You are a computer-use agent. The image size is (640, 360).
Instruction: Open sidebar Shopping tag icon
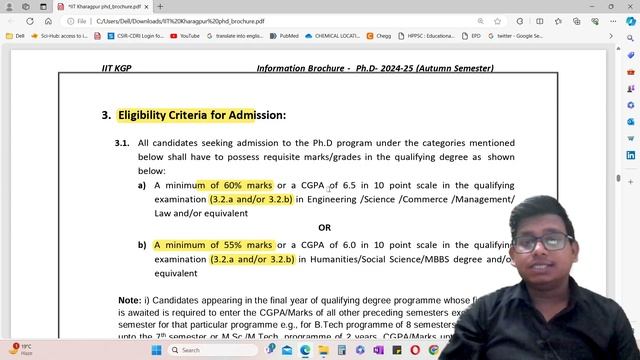point(631,55)
